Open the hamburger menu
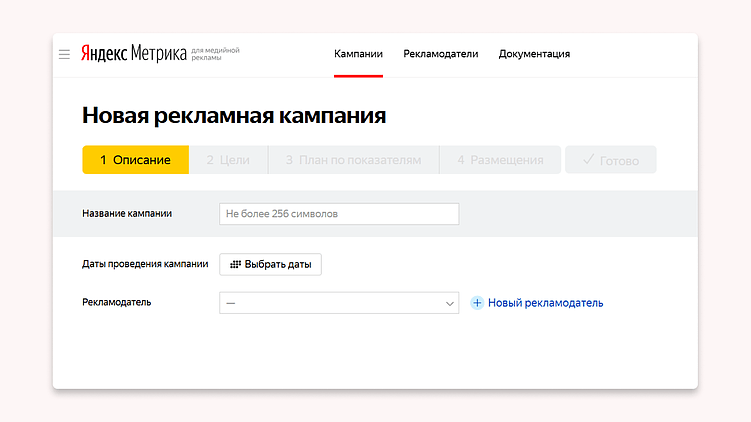751x422 pixels. click(x=64, y=54)
